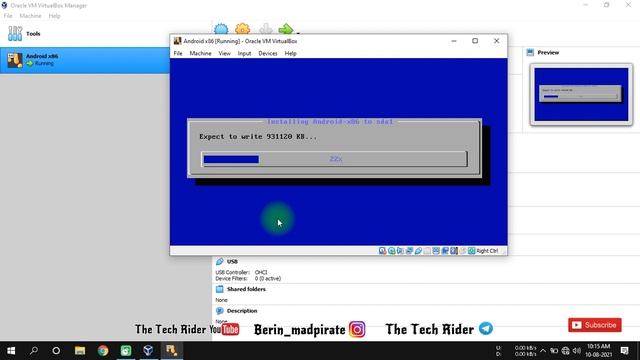Open Help menu in VirtualBox Manager

[54, 16]
